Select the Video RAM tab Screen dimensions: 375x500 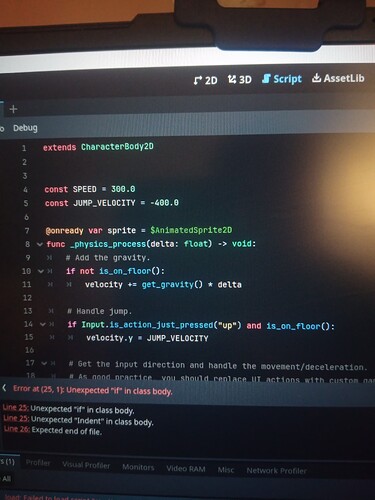click(186, 469)
